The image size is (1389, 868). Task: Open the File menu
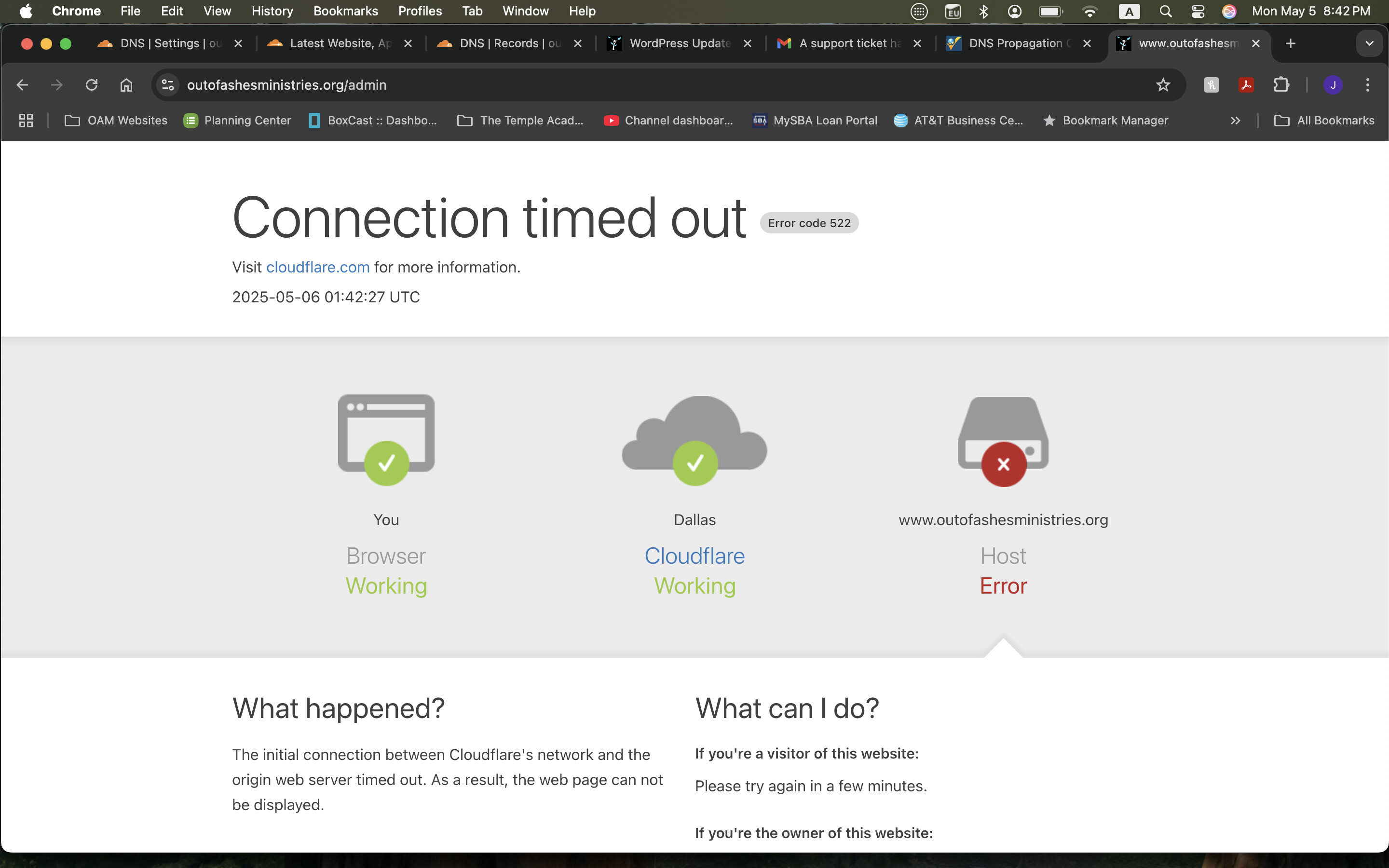tap(130, 11)
